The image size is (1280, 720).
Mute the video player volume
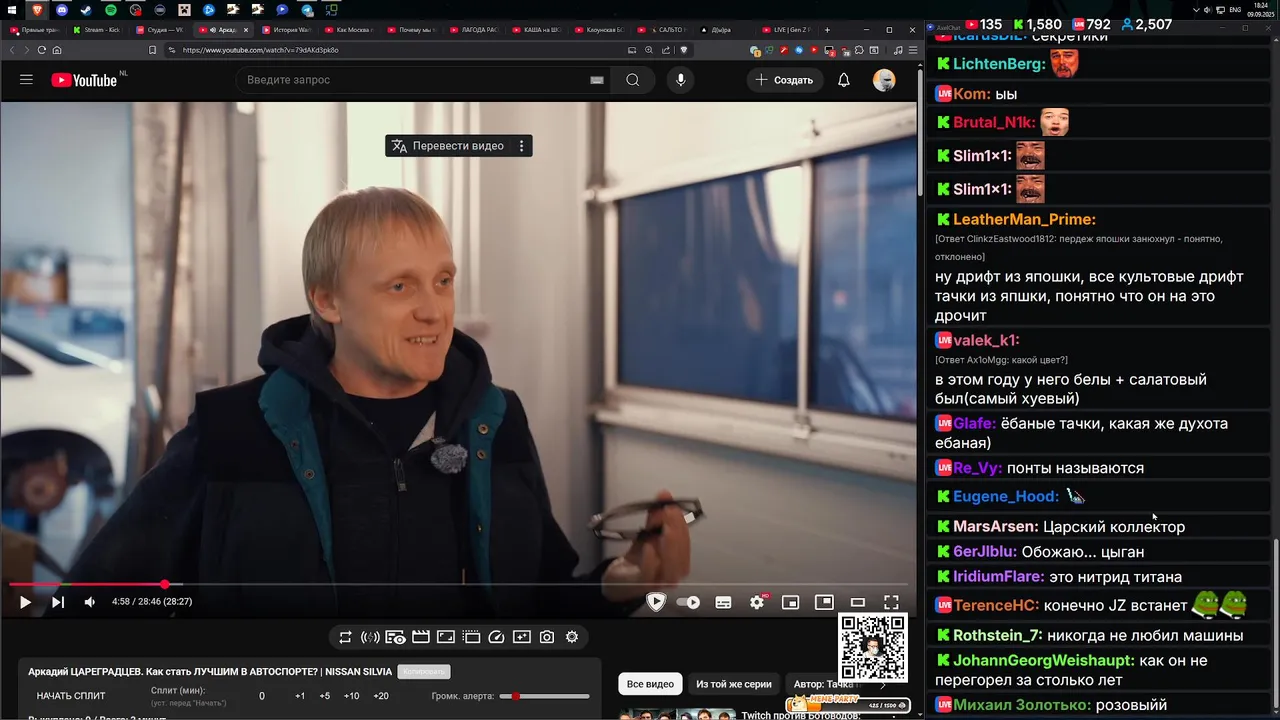click(90, 602)
